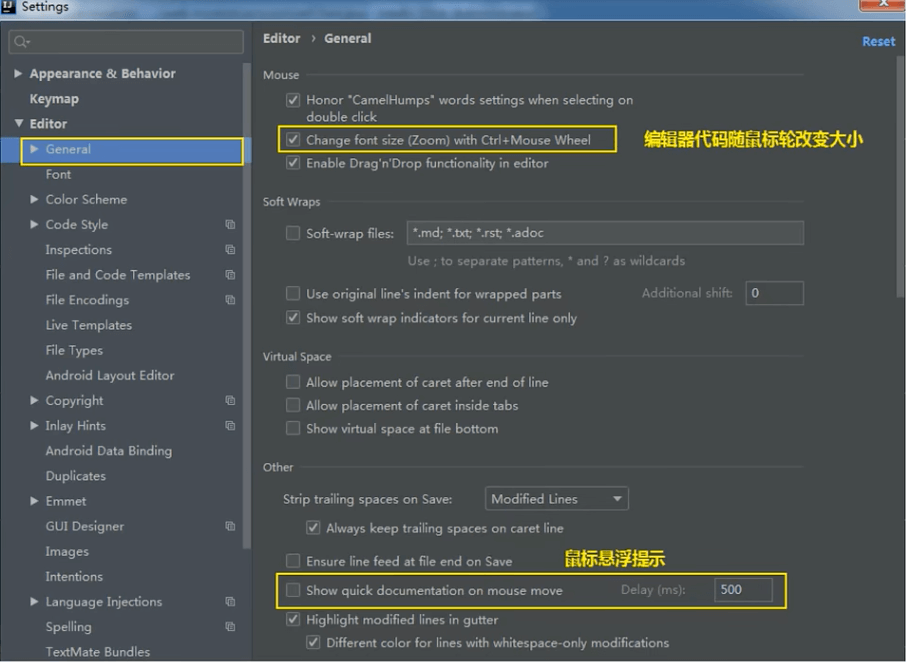The image size is (906, 662).
Task: Expand the Color Scheme tree node
Action: click(35, 200)
